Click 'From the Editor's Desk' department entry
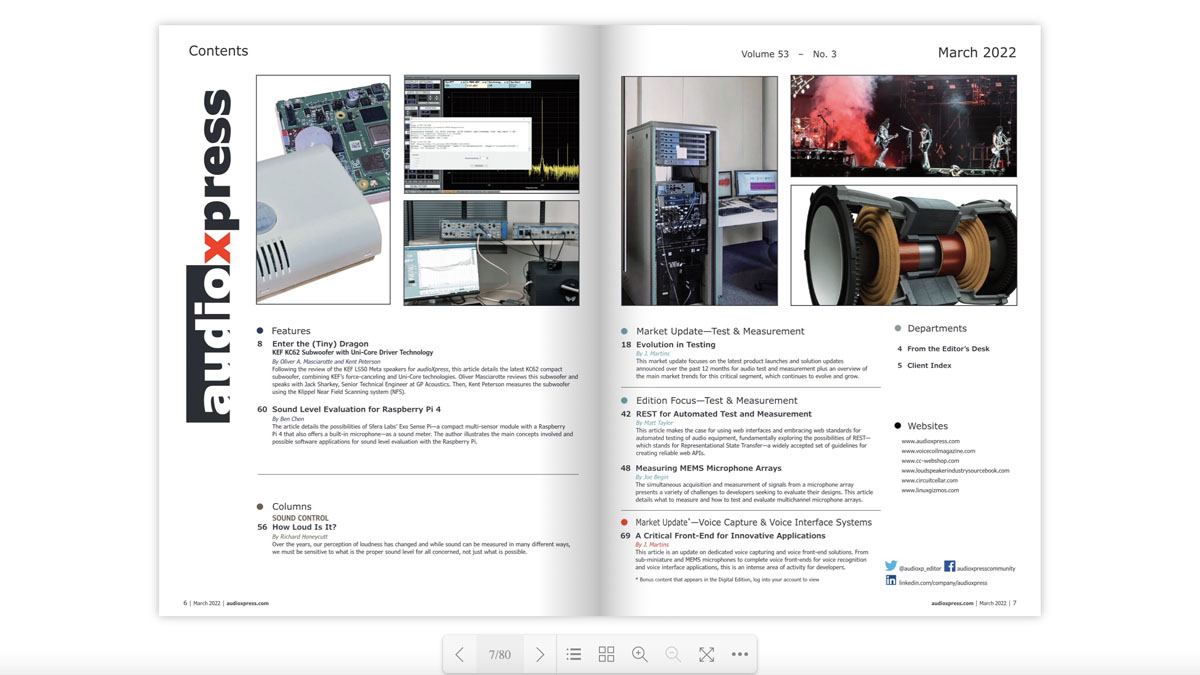The height and width of the screenshot is (675, 1200). pyautogui.click(x=948, y=349)
